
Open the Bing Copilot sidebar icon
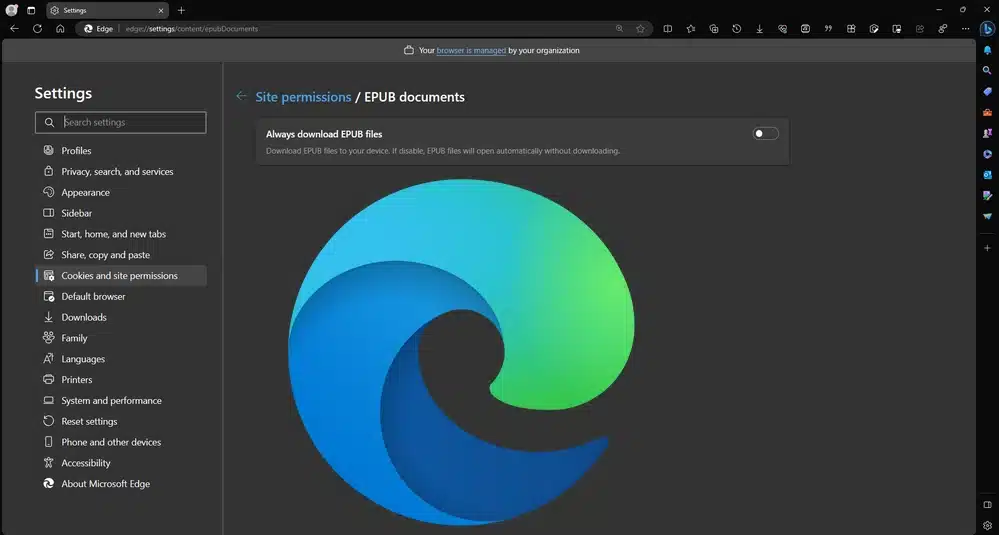(986, 28)
